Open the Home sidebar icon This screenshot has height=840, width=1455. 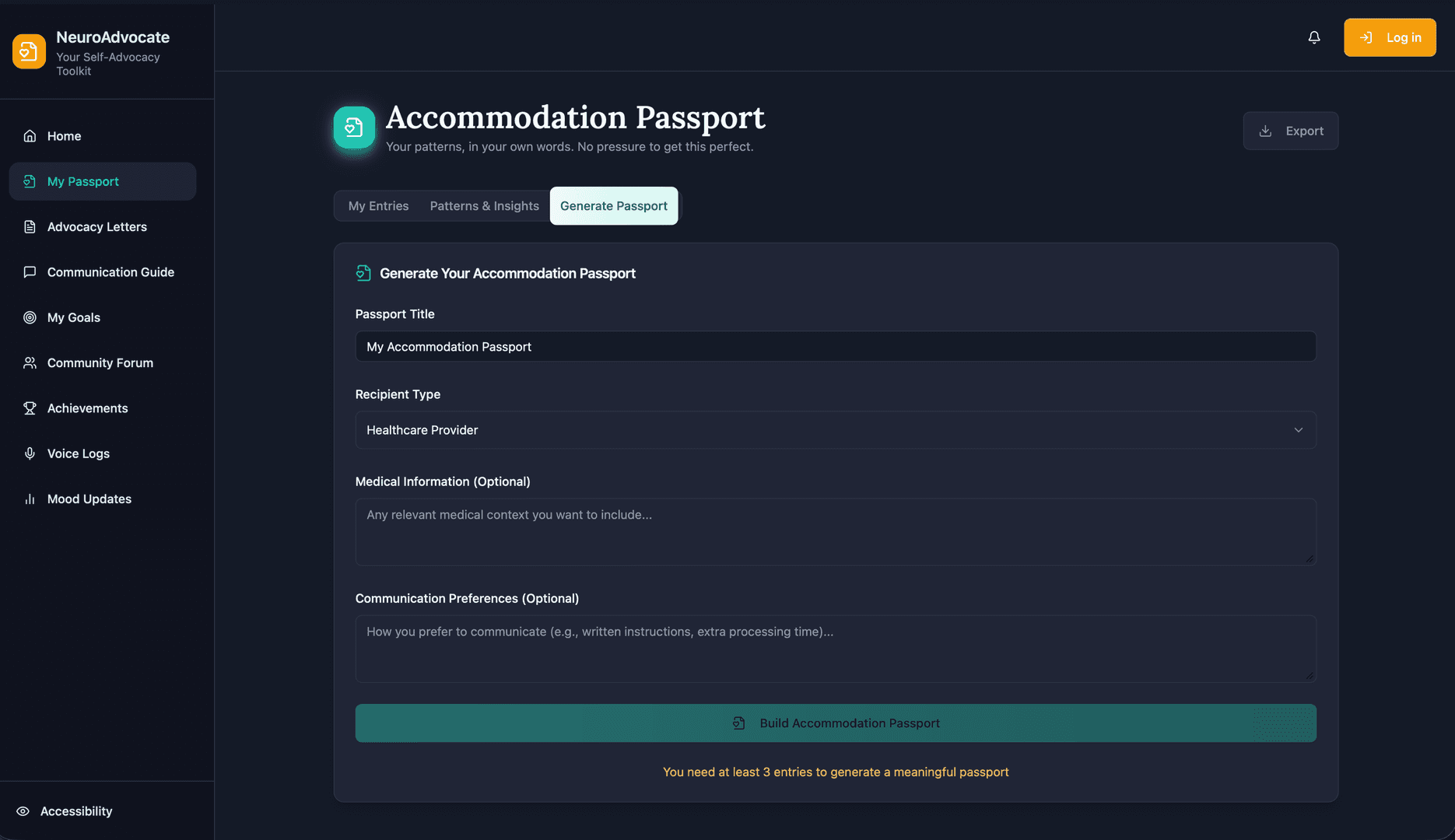[x=30, y=136]
